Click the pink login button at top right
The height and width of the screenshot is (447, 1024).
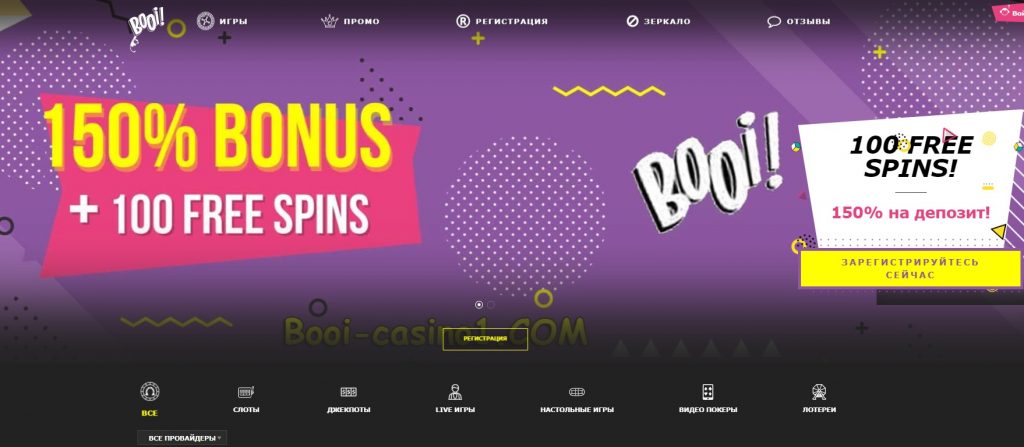coord(1010,13)
